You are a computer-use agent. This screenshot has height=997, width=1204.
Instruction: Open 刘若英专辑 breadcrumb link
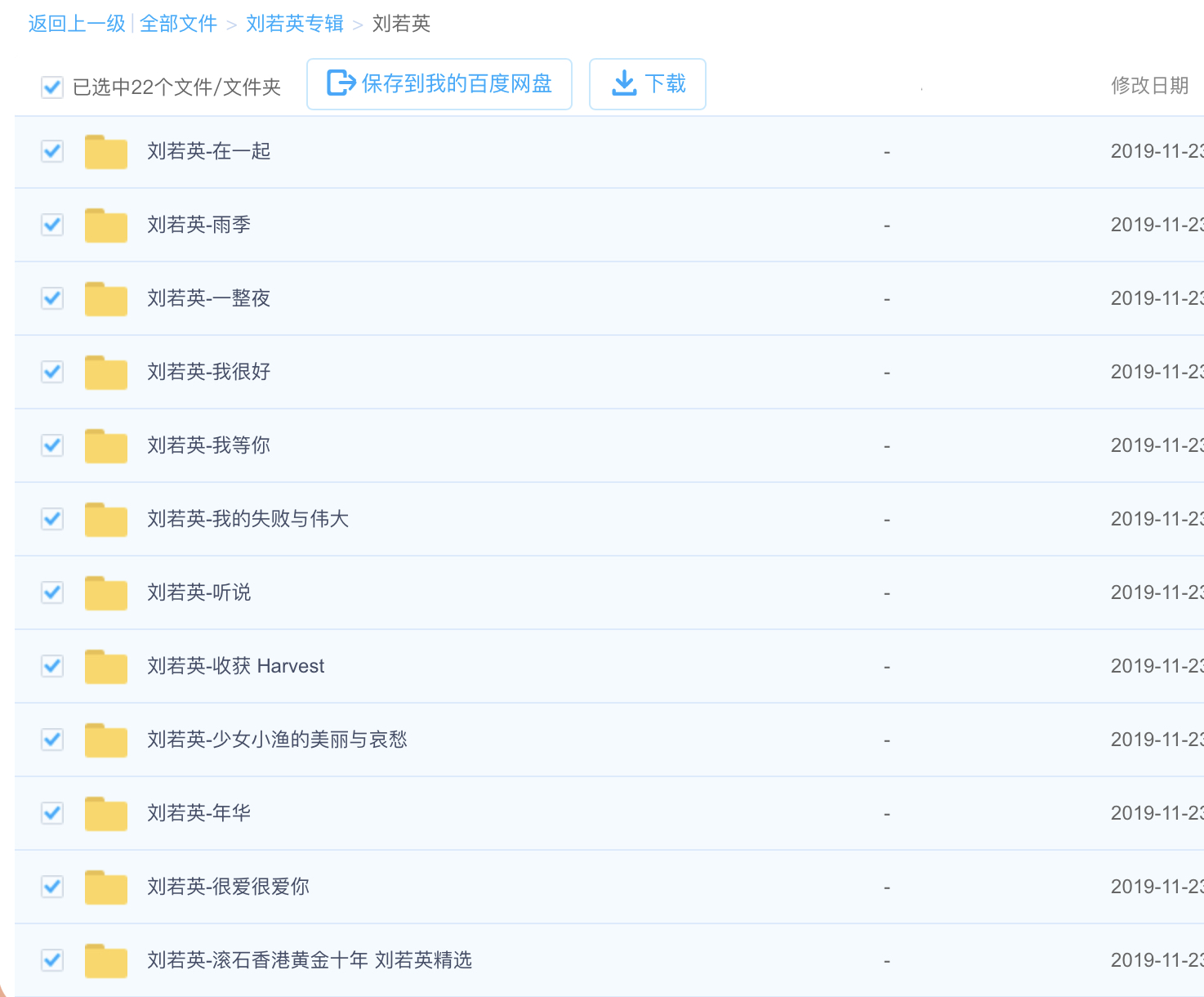pos(295,24)
